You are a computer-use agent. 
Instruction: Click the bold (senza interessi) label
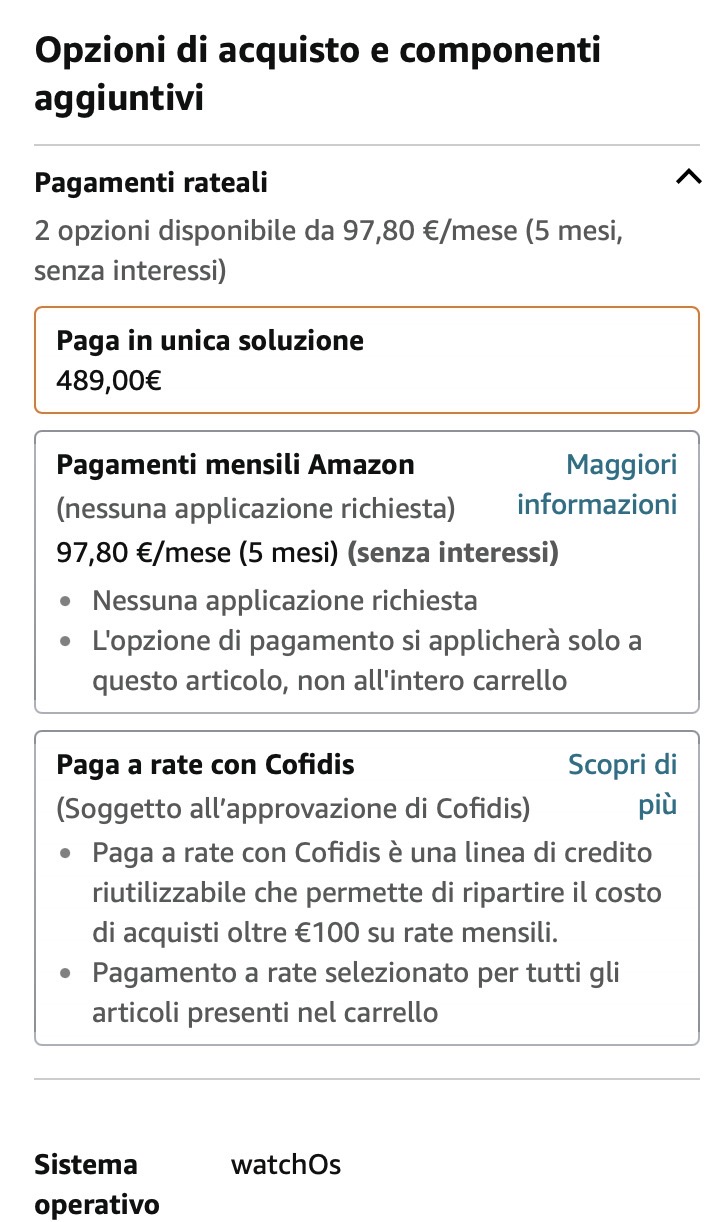coord(453,552)
